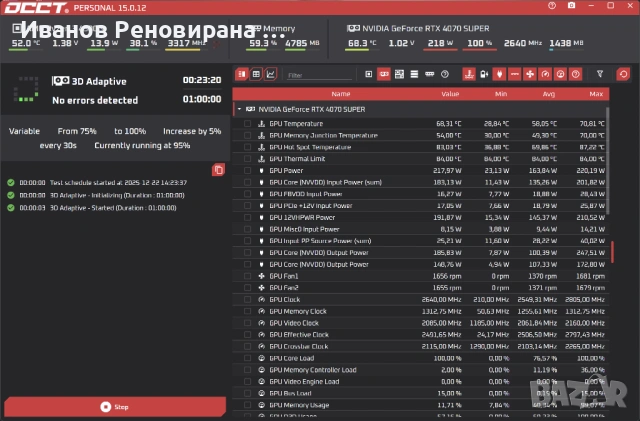Viewport: 640px width, 421px height.
Task: Check the GPU Fan1 checkbox
Action: click(247, 276)
